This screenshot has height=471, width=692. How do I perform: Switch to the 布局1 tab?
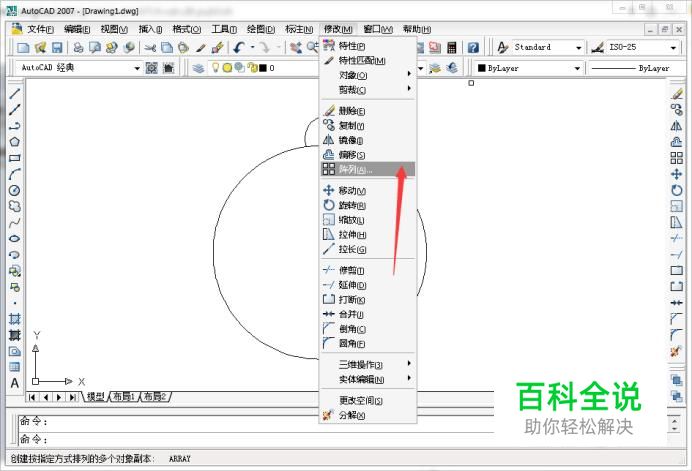pyautogui.click(x=124, y=396)
